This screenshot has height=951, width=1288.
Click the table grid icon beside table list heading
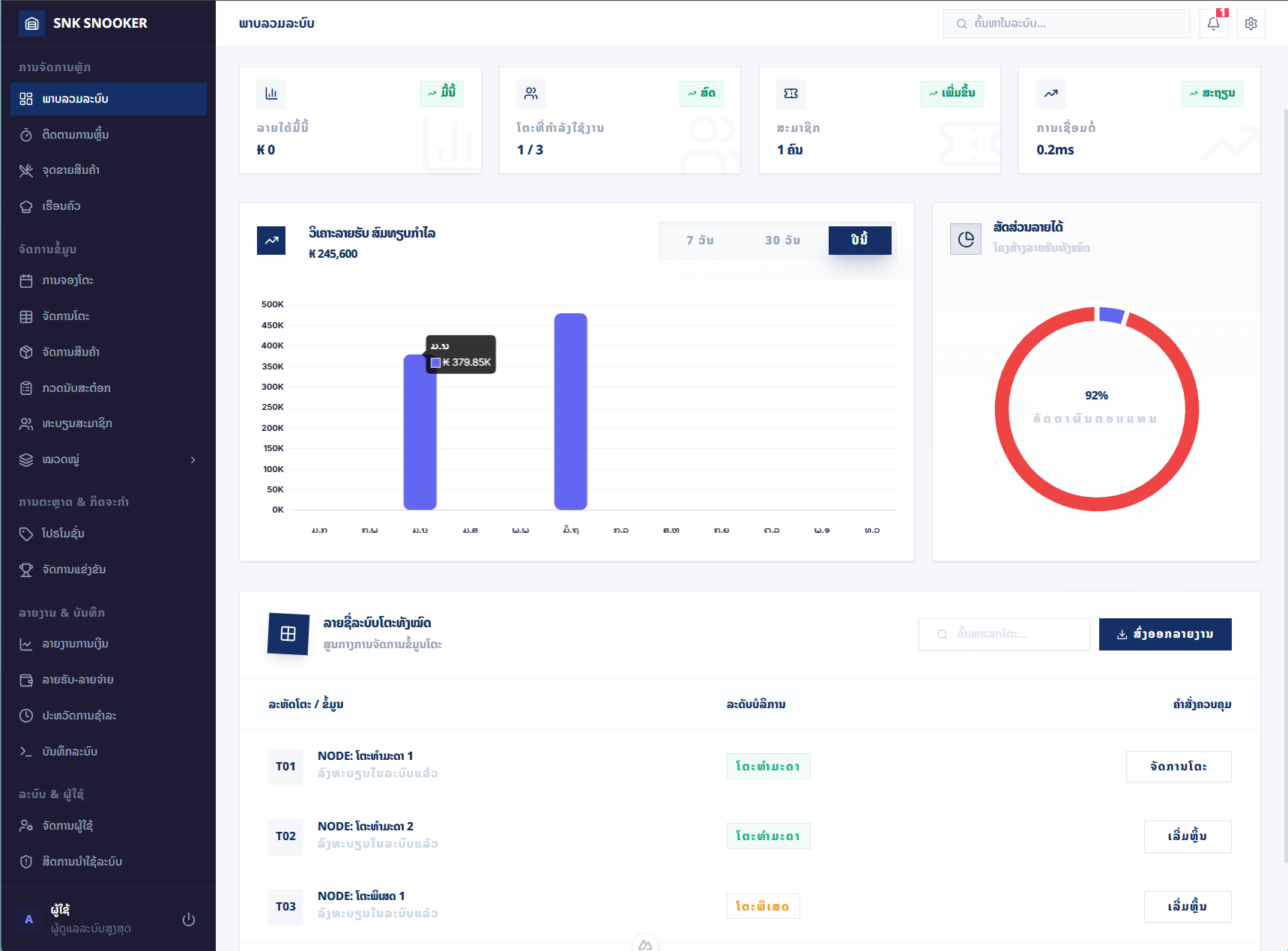click(x=288, y=634)
